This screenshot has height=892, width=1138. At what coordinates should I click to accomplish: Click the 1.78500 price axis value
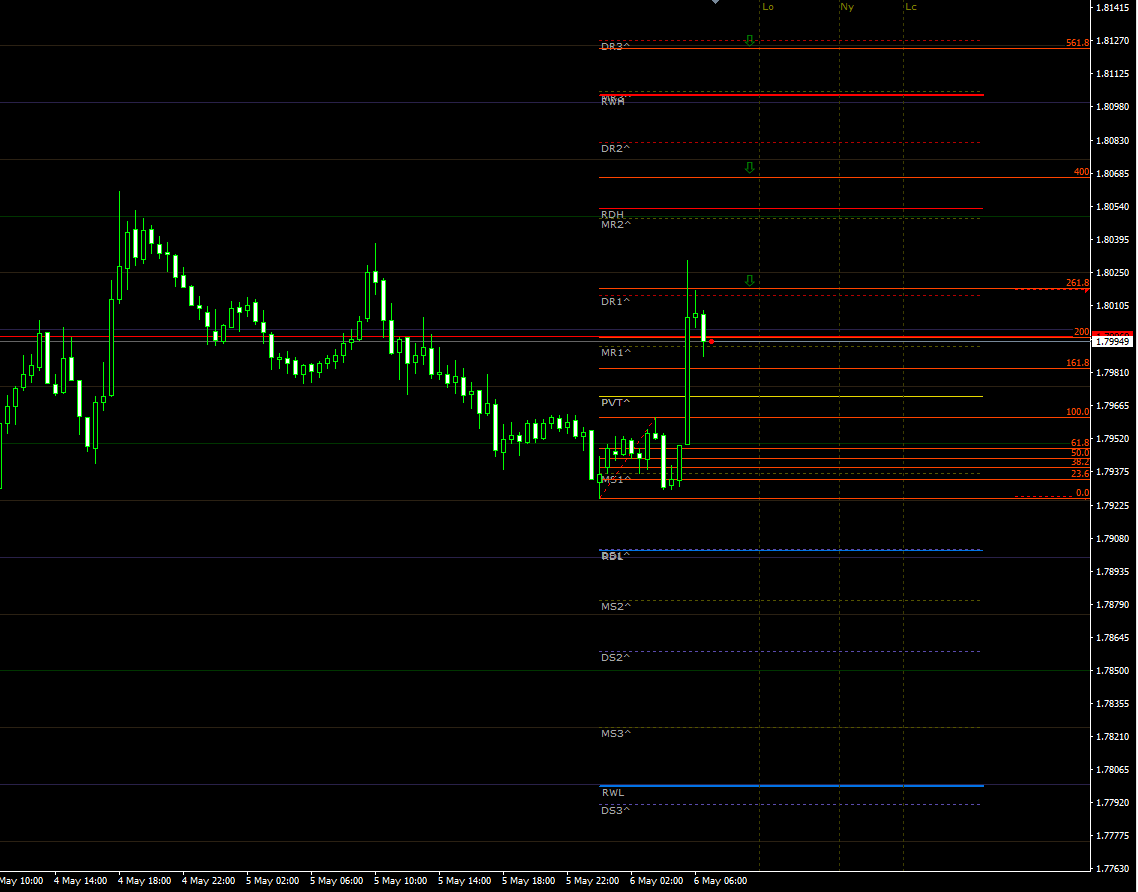(1113, 671)
